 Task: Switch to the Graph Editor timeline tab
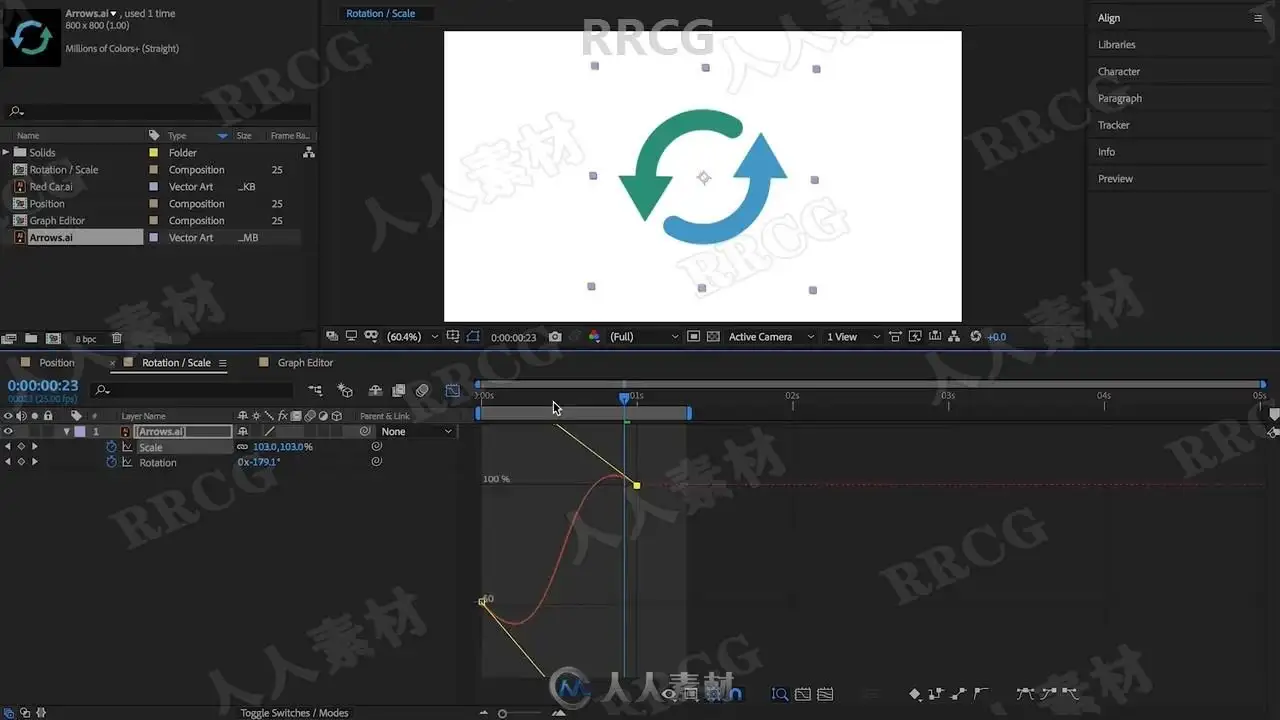(305, 363)
